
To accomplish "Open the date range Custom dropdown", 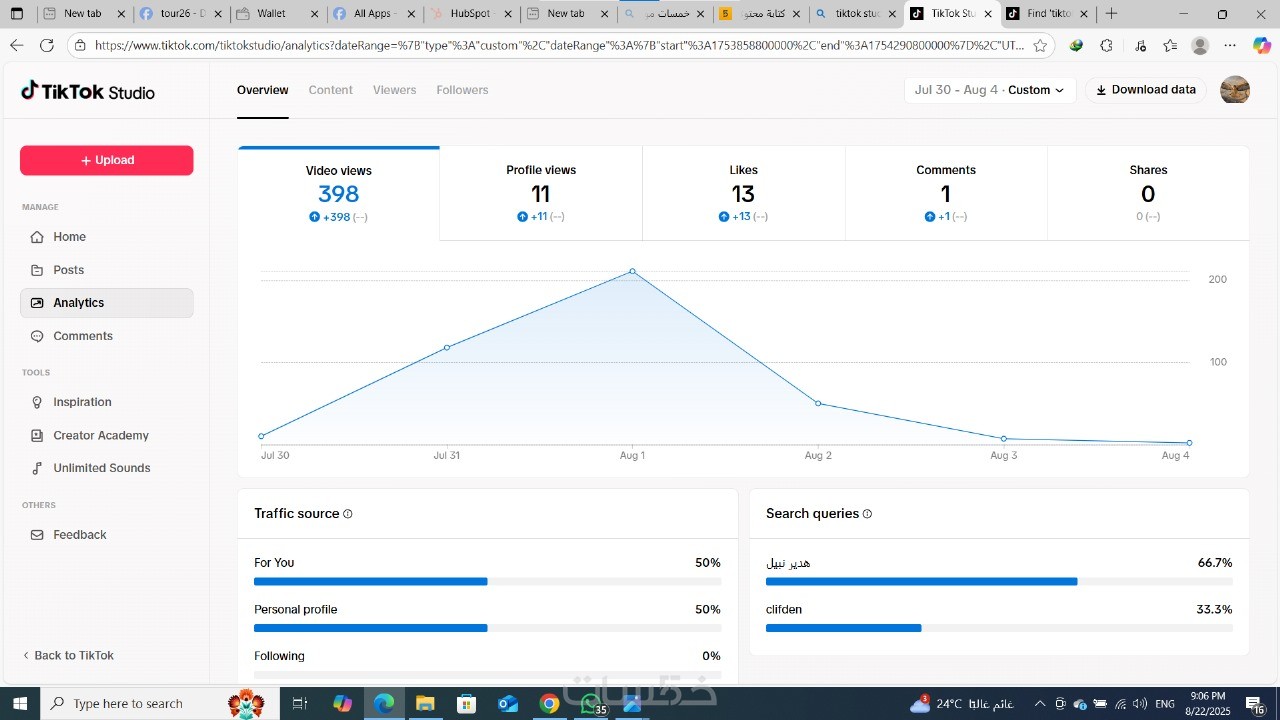I will (x=990, y=90).
